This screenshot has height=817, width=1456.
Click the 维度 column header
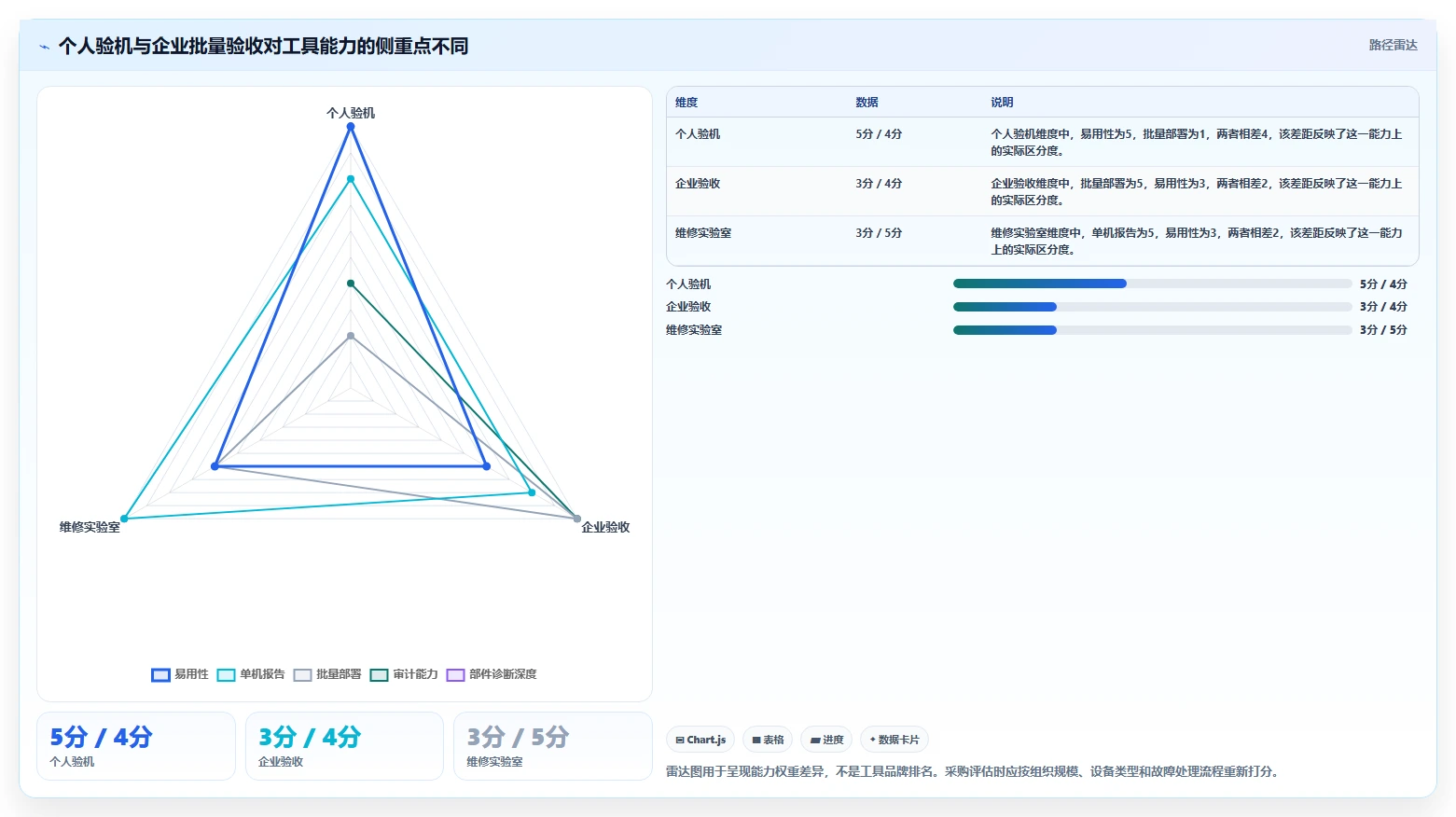click(x=686, y=103)
